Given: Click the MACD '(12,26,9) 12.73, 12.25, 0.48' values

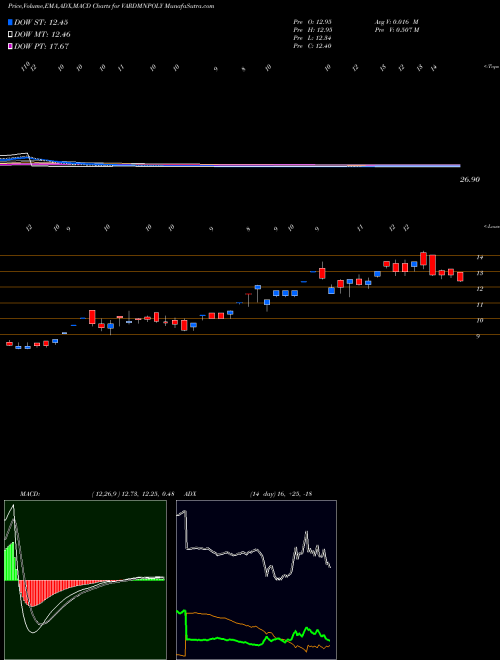Looking at the screenshot, I should point(133,494).
